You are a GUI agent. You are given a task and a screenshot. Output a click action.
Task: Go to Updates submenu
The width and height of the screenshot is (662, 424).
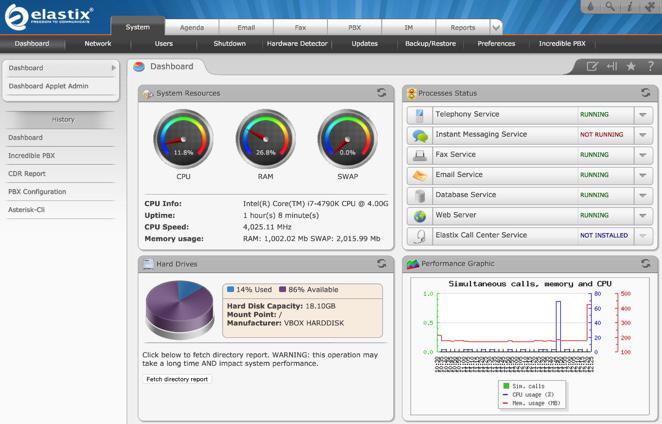(x=365, y=43)
